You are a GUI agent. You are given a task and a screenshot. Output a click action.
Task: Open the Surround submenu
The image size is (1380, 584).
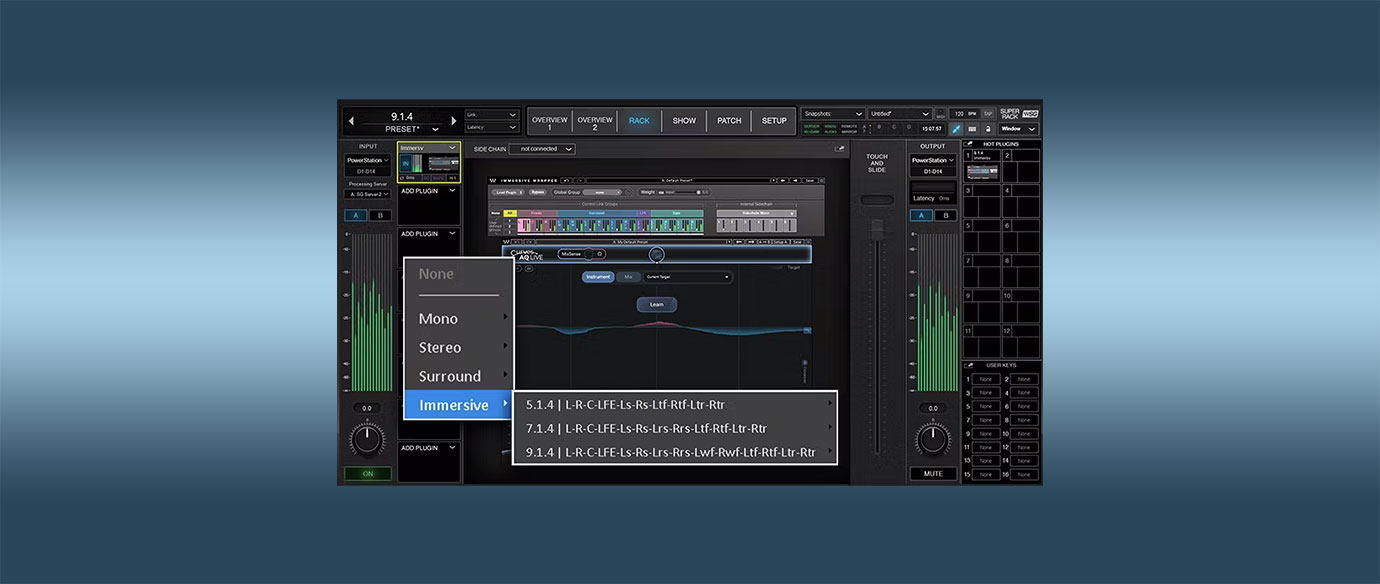coord(458,377)
